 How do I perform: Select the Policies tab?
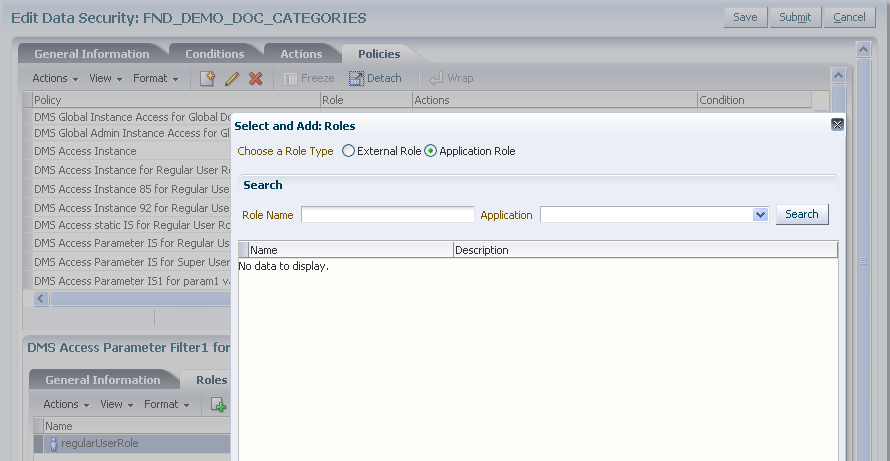coord(379,54)
